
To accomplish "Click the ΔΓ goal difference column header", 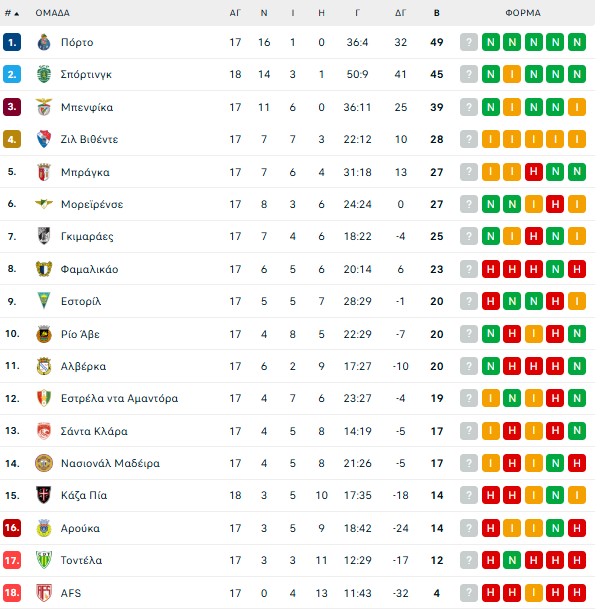I will (401, 14).
